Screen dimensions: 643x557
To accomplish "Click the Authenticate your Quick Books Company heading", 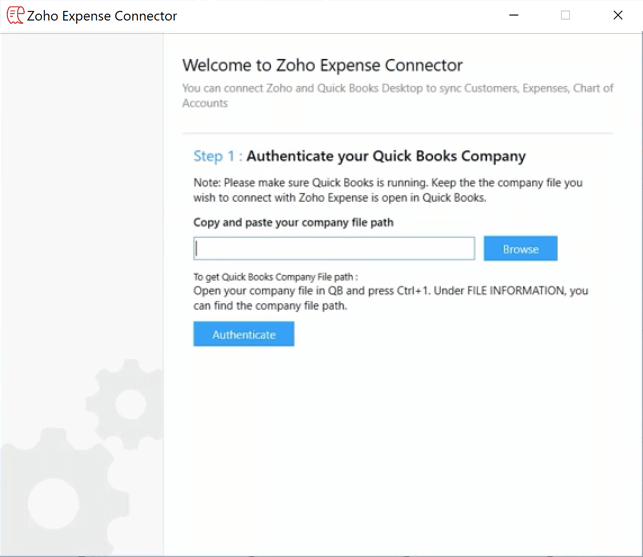I will (x=385, y=156).
